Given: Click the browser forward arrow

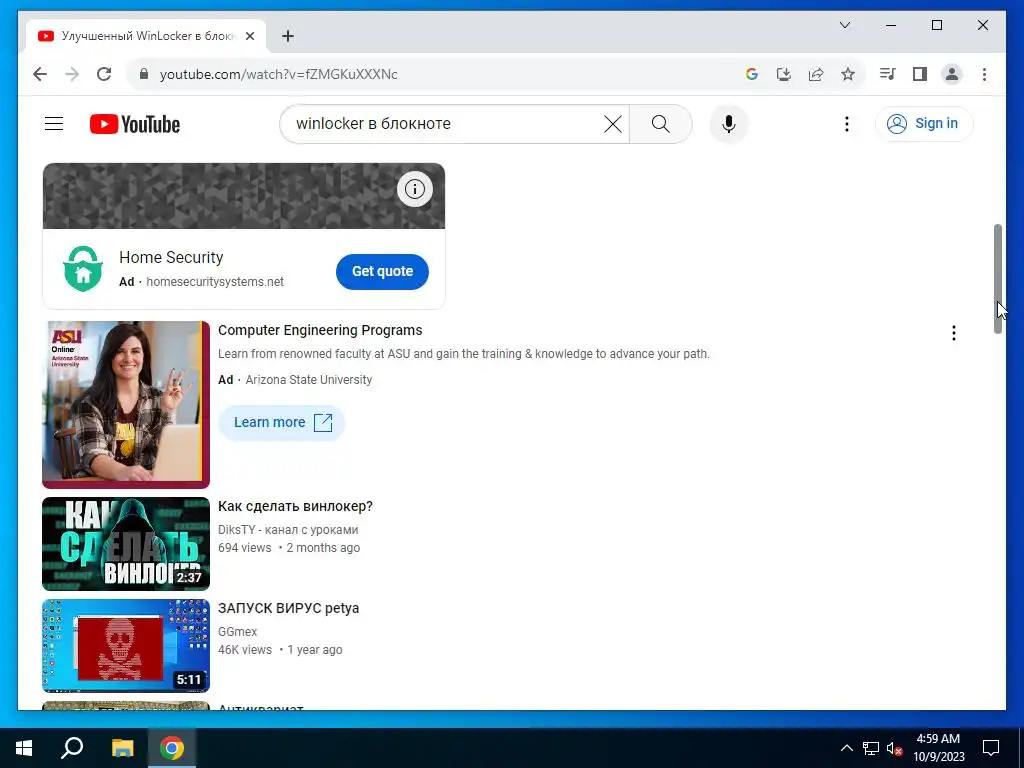Looking at the screenshot, I should pyautogui.click(x=72, y=74).
